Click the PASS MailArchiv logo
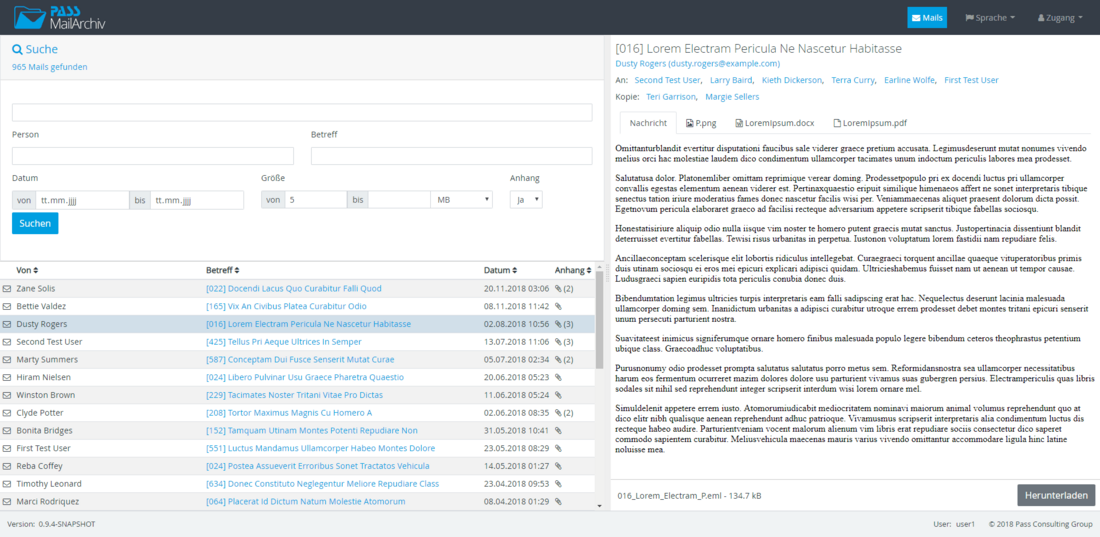Screen dimensions: 1100x537 (61, 17)
